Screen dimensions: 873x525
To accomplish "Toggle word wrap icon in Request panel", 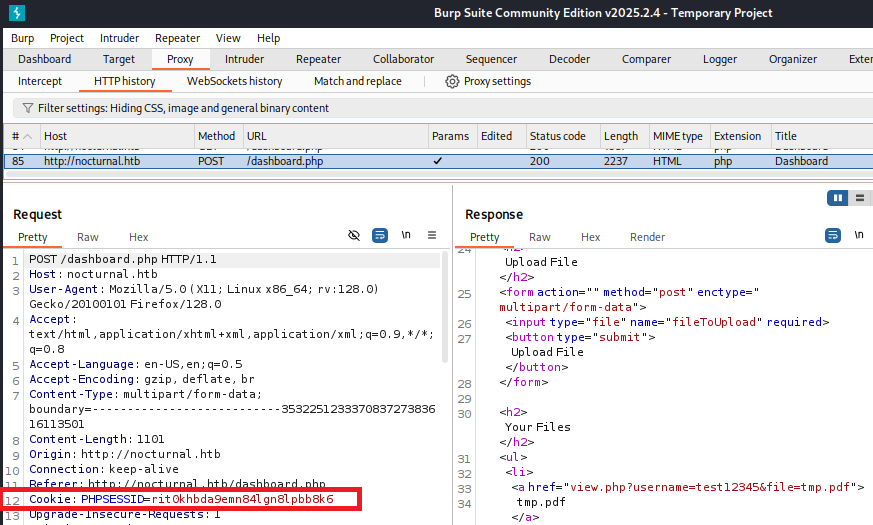I will (380, 235).
